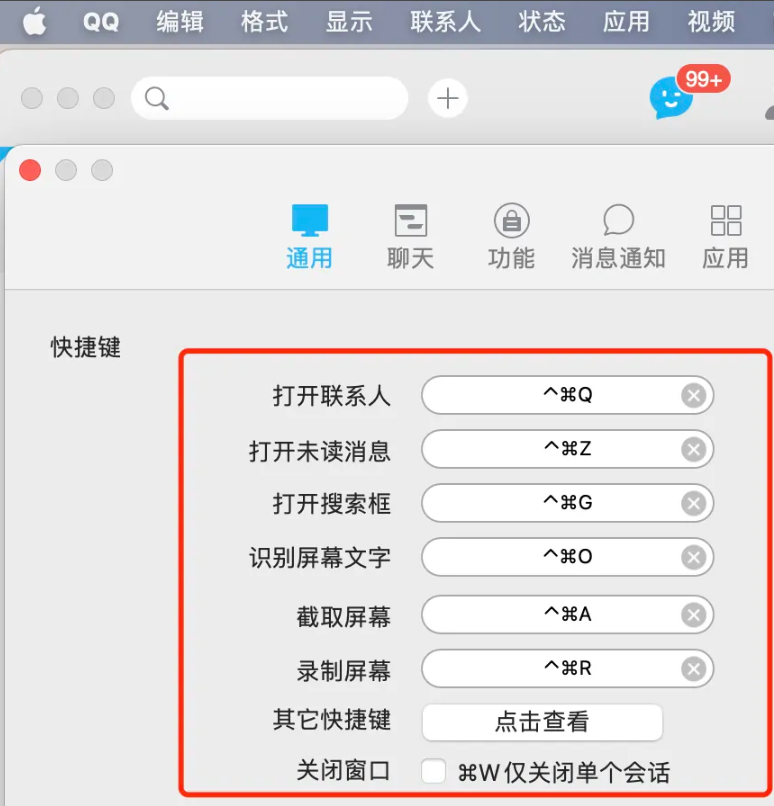Click the 截取屏幕 shortcut field
This screenshot has width=774, height=806.
pos(567,615)
